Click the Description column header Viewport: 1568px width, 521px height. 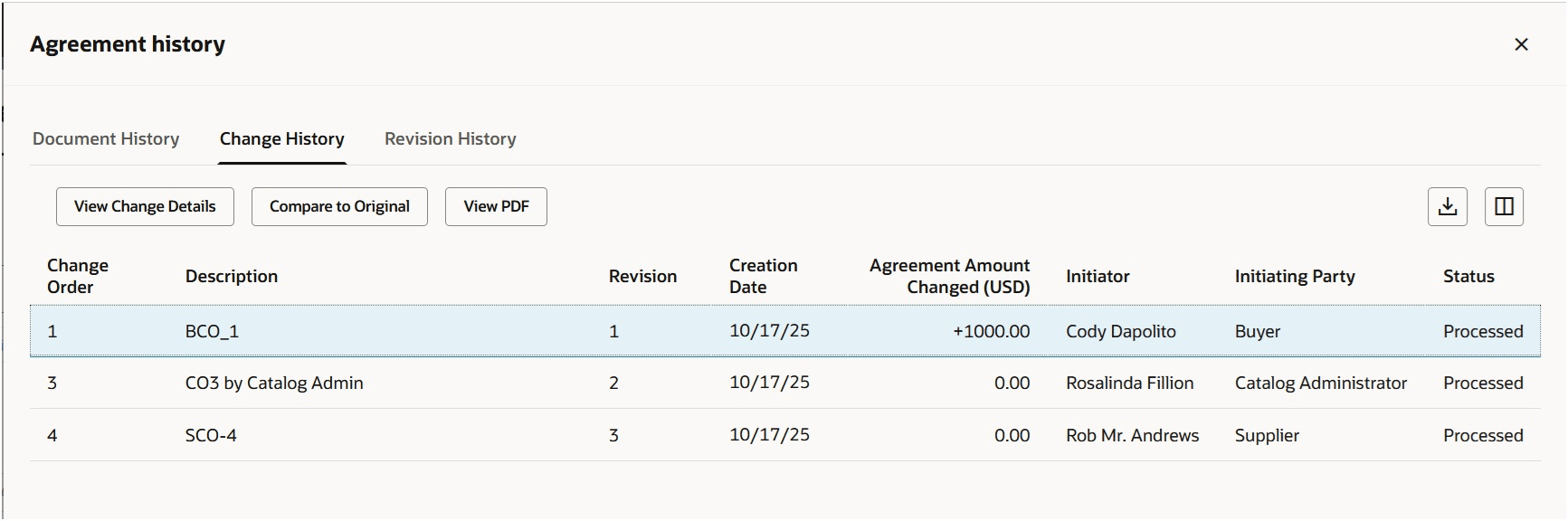(232, 276)
